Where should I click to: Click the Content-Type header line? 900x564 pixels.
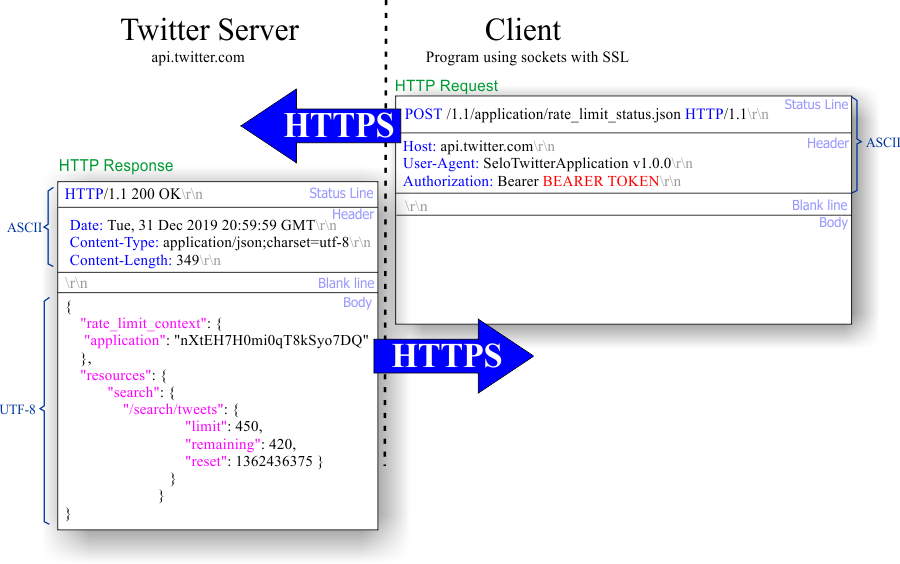click(x=220, y=243)
